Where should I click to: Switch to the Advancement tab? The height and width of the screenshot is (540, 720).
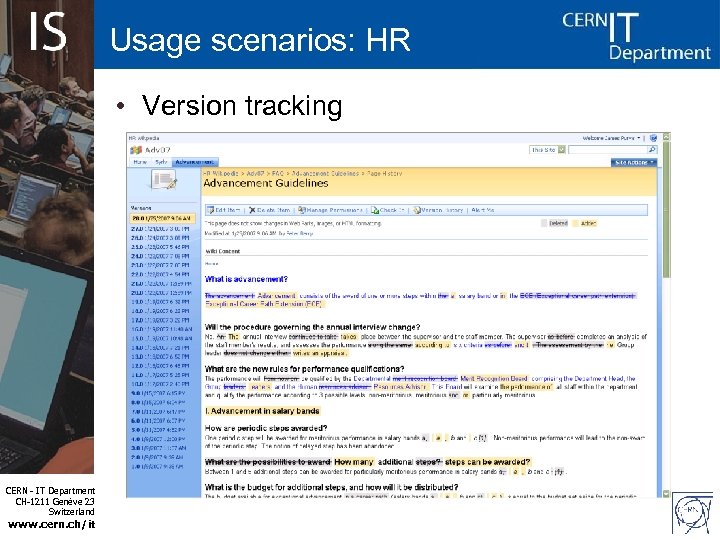[x=195, y=162]
